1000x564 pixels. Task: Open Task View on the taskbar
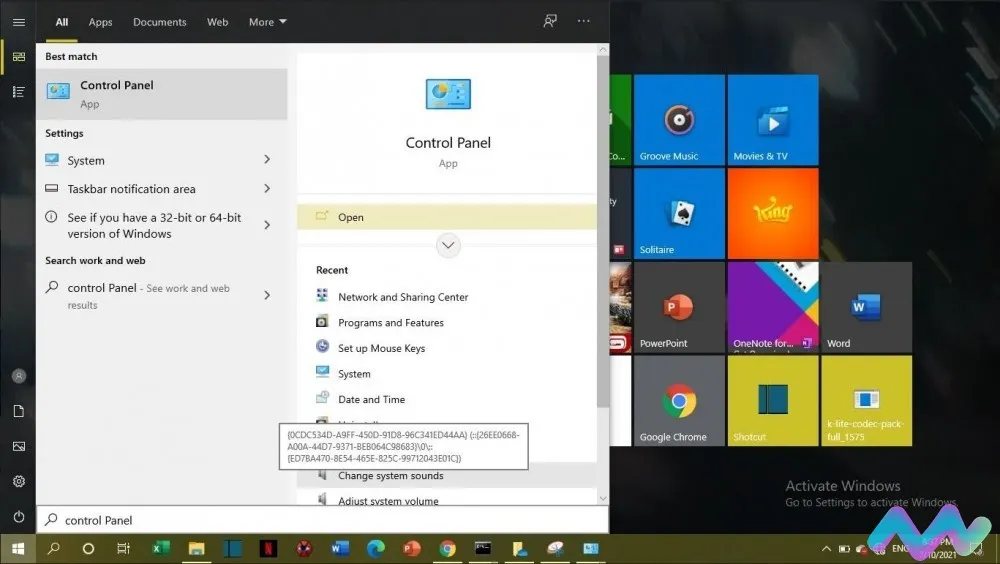point(124,548)
